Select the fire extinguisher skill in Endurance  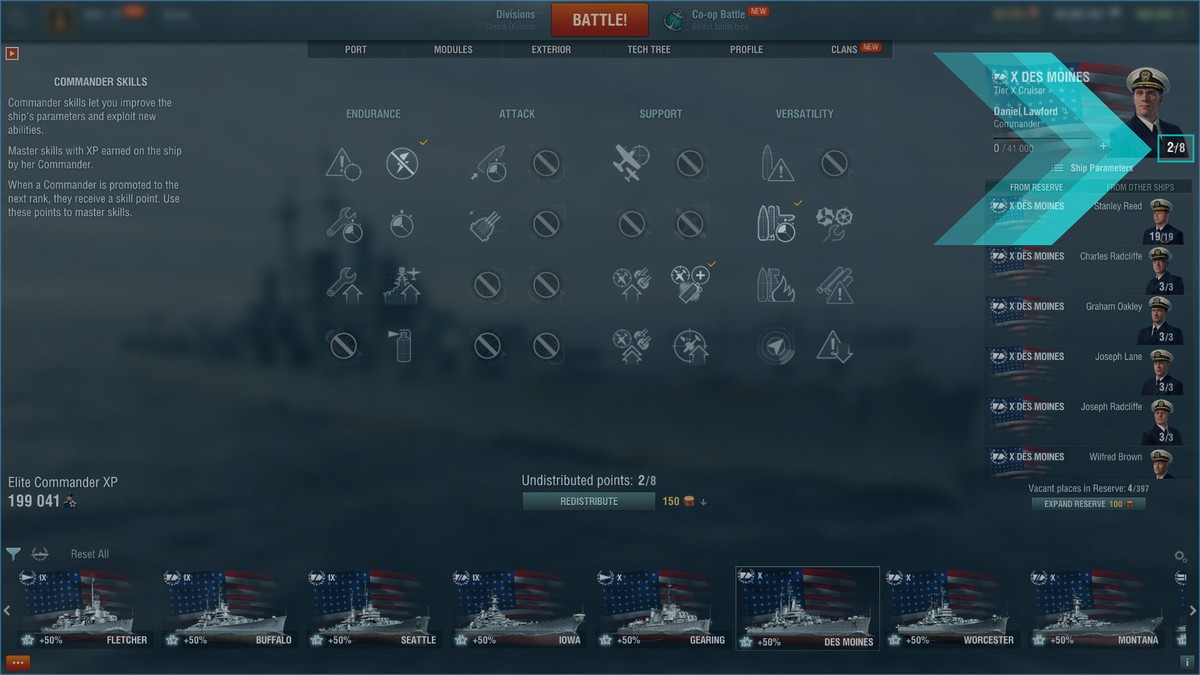click(402, 346)
